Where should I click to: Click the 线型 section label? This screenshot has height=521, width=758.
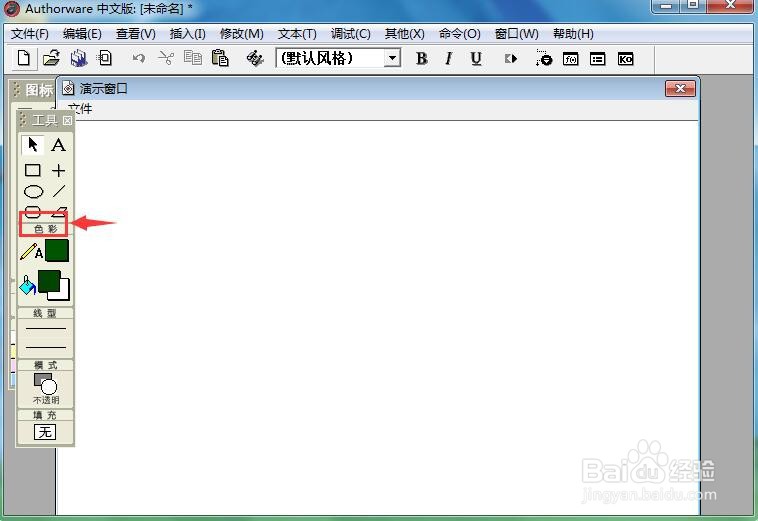click(x=45, y=313)
